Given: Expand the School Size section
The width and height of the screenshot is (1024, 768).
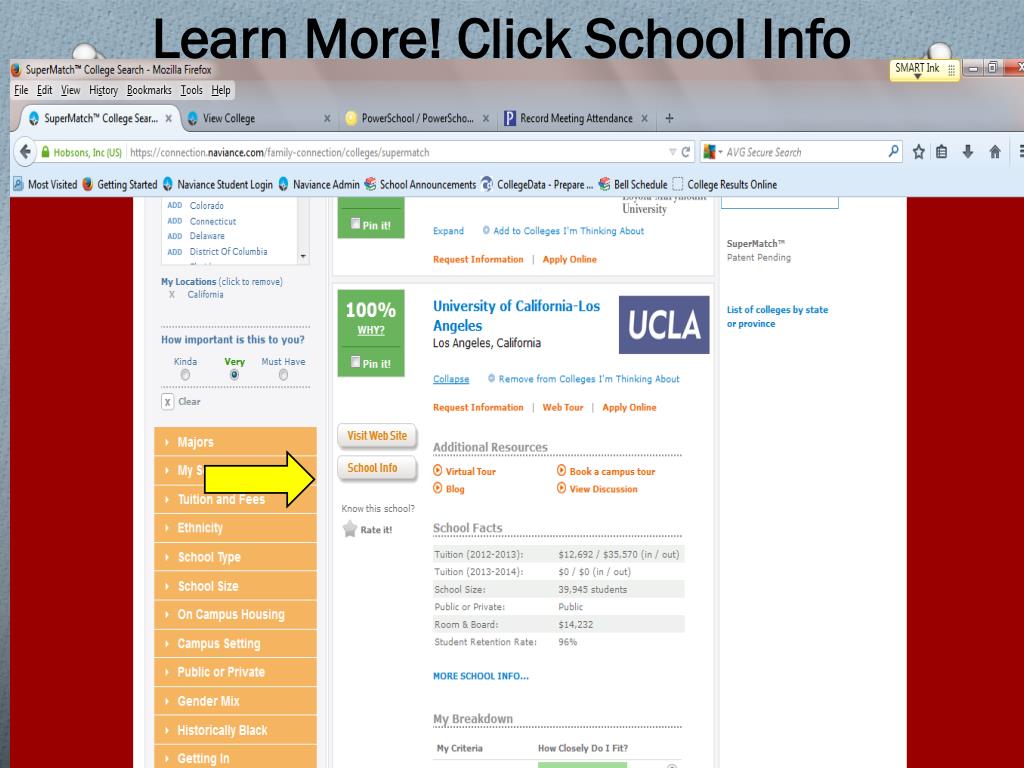Looking at the screenshot, I should [x=235, y=586].
